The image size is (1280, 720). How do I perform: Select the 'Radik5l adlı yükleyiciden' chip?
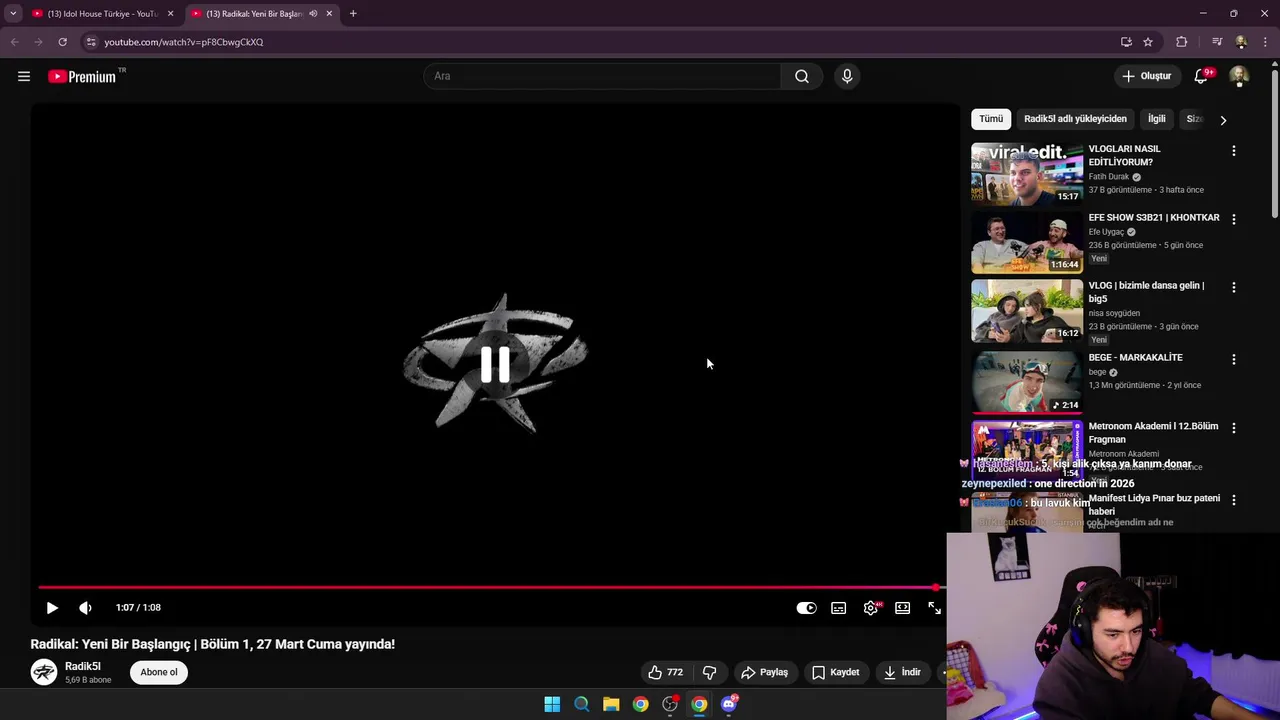[1075, 119]
